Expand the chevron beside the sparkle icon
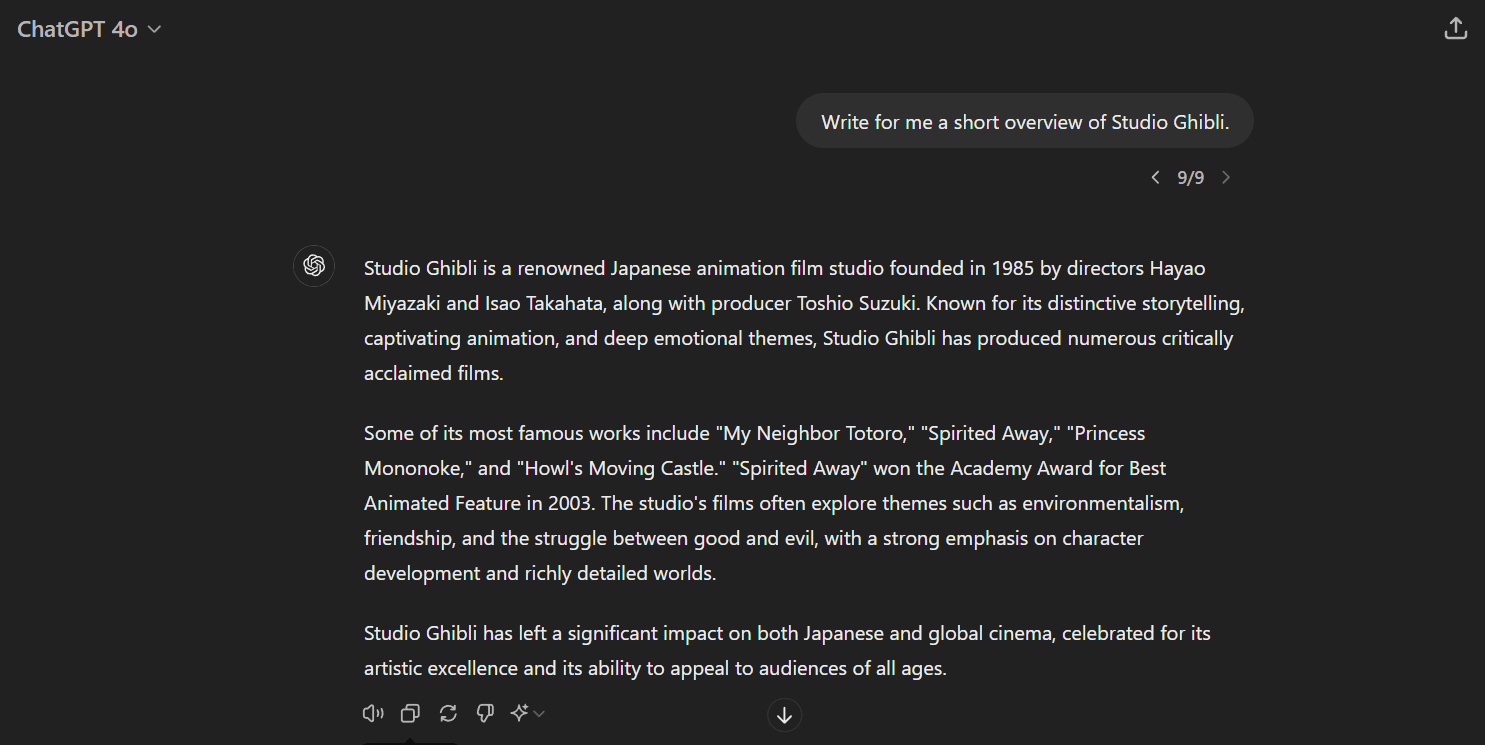This screenshot has width=1485, height=745. [x=540, y=713]
